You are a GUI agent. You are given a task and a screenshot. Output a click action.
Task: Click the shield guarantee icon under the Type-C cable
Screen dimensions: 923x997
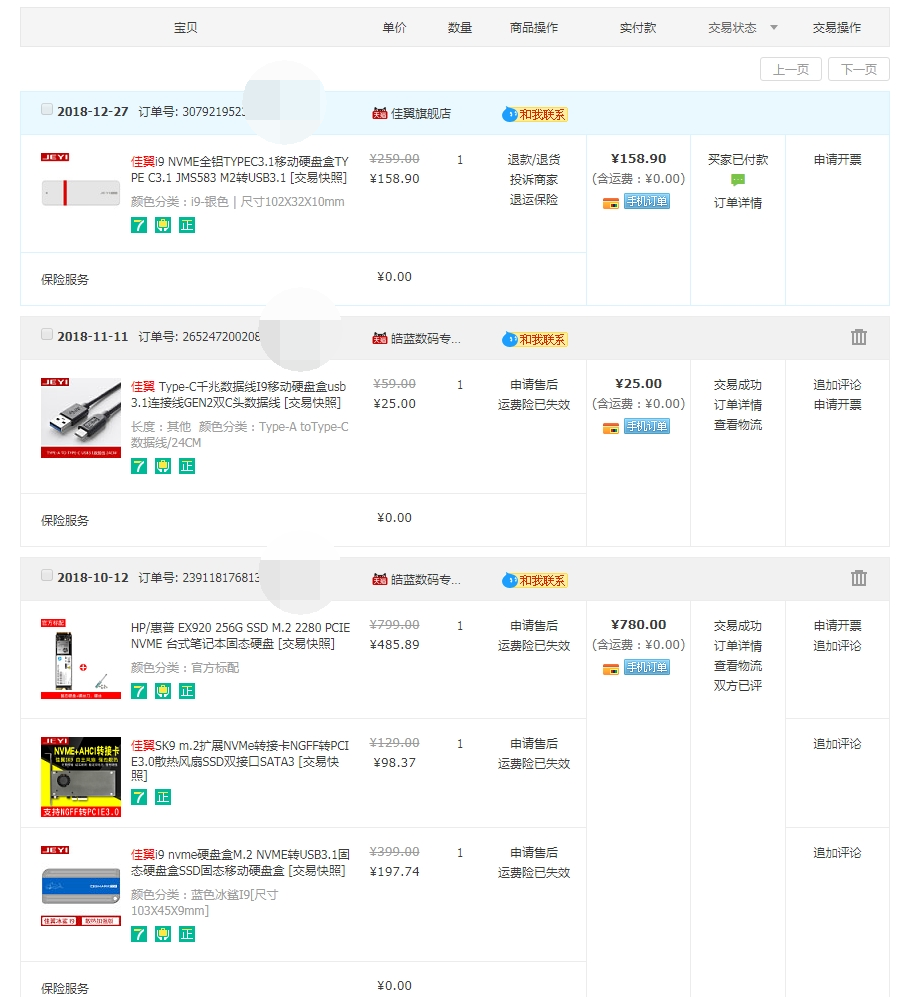(163, 466)
